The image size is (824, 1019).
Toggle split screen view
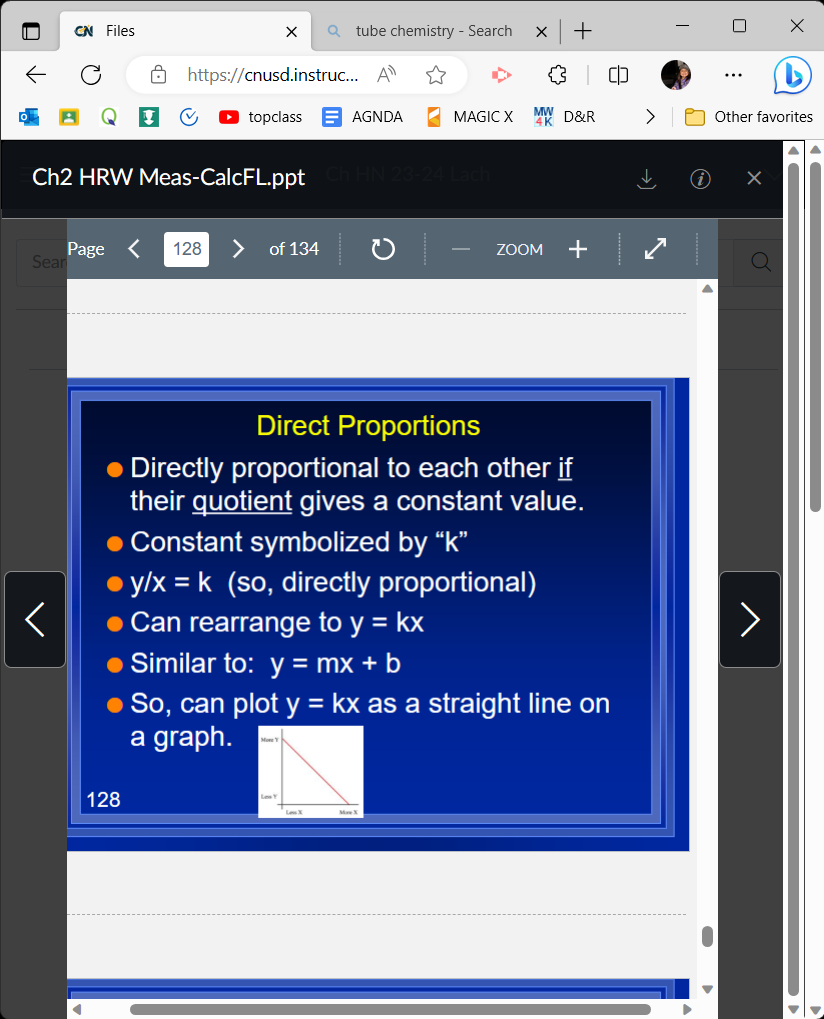(x=618, y=75)
